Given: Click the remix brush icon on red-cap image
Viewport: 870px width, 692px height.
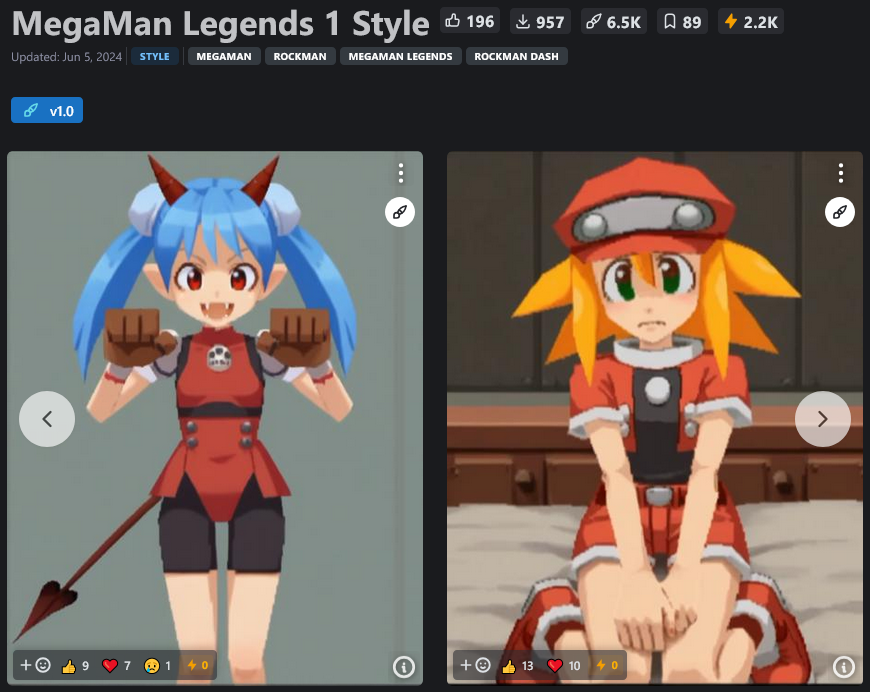Looking at the screenshot, I should point(840,212).
